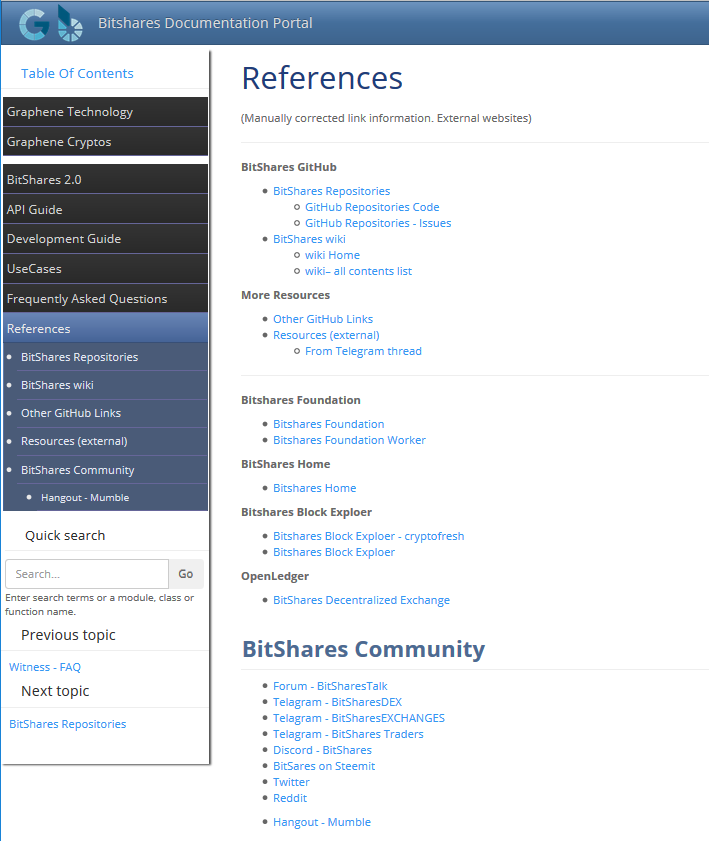This screenshot has height=841, width=709.
Task: Open Forum - BitSharesTalk link
Action: click(330, 686)
